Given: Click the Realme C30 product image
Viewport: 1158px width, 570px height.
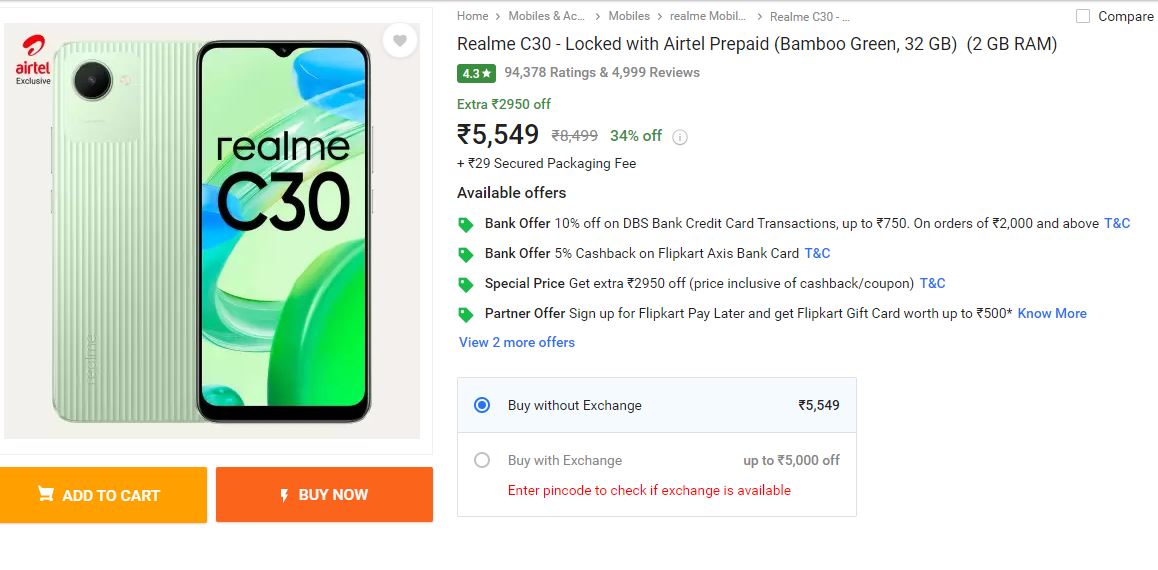Looking at the screenshot, I should 212,230.
